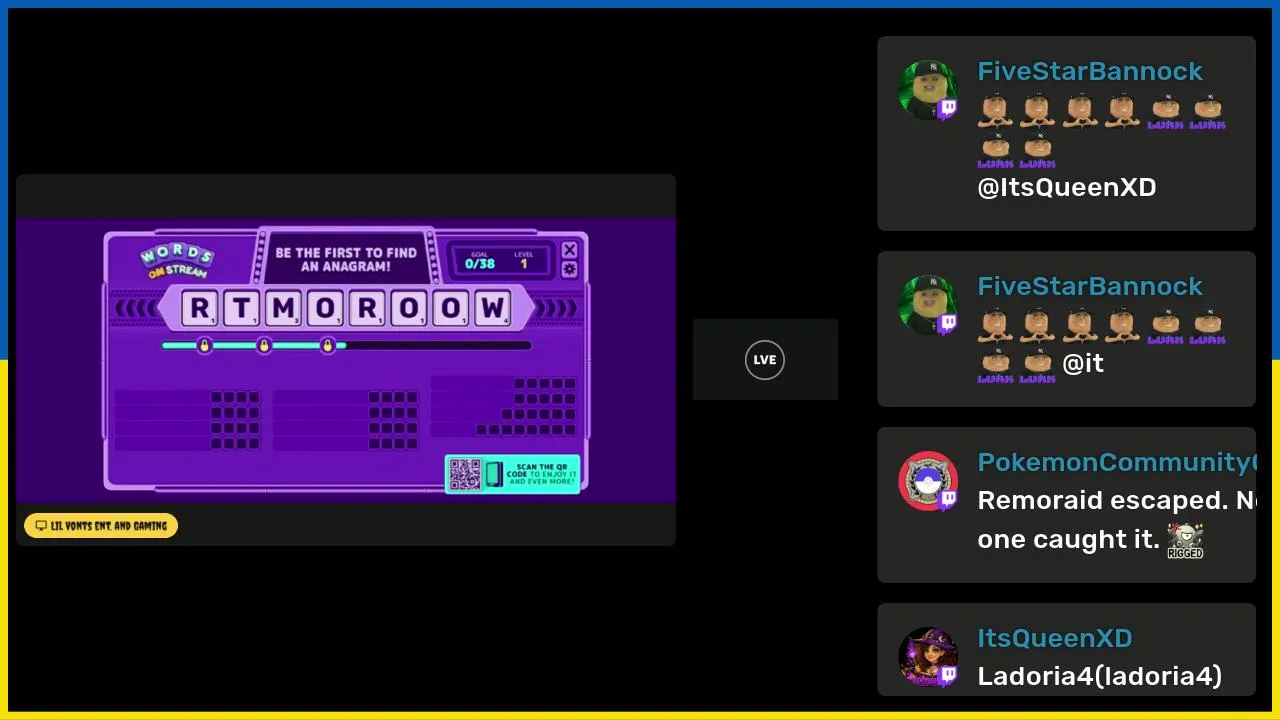Click Twitch badge on ItsQueenXD avatar
The image size is (1280, 720).
pos(947,676)
